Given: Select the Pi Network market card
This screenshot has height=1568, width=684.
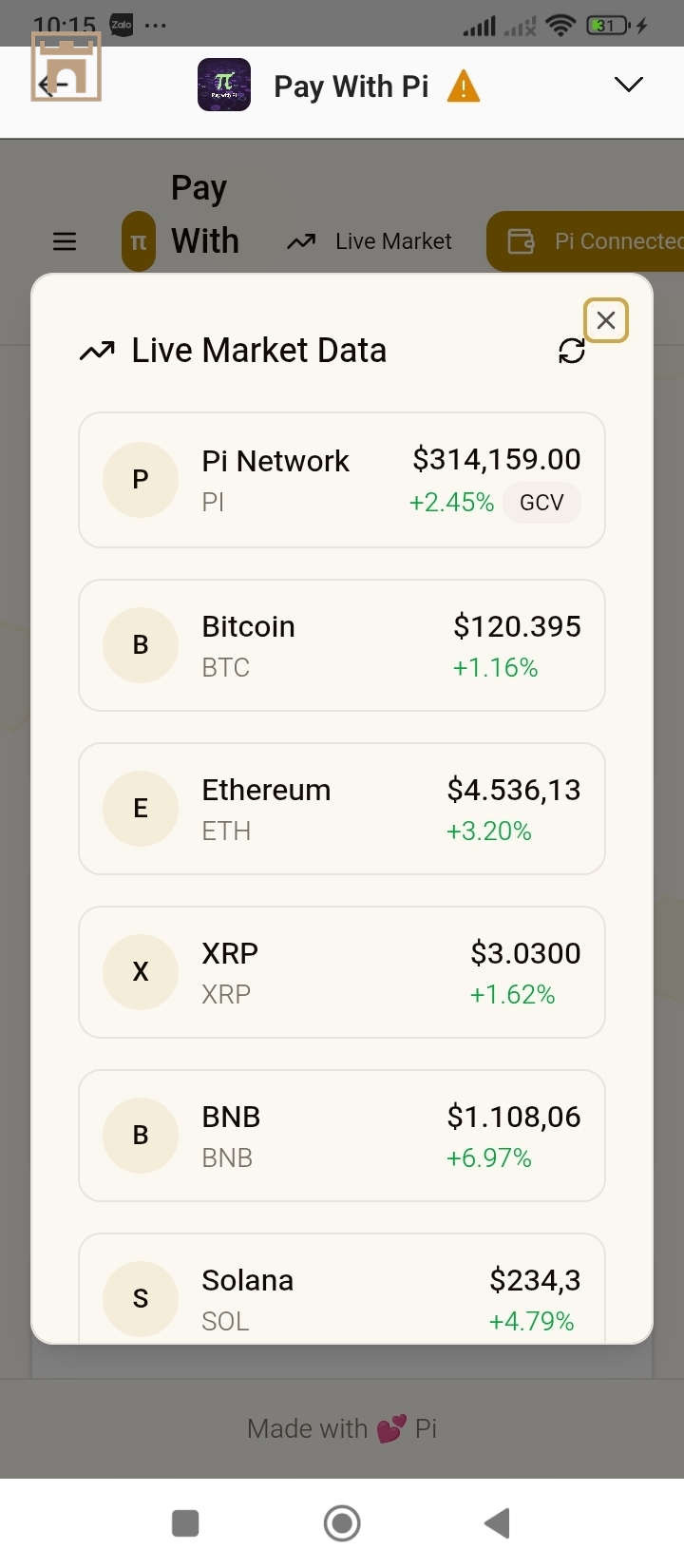Looking at the screenshot, I should (x=342, y=480).
